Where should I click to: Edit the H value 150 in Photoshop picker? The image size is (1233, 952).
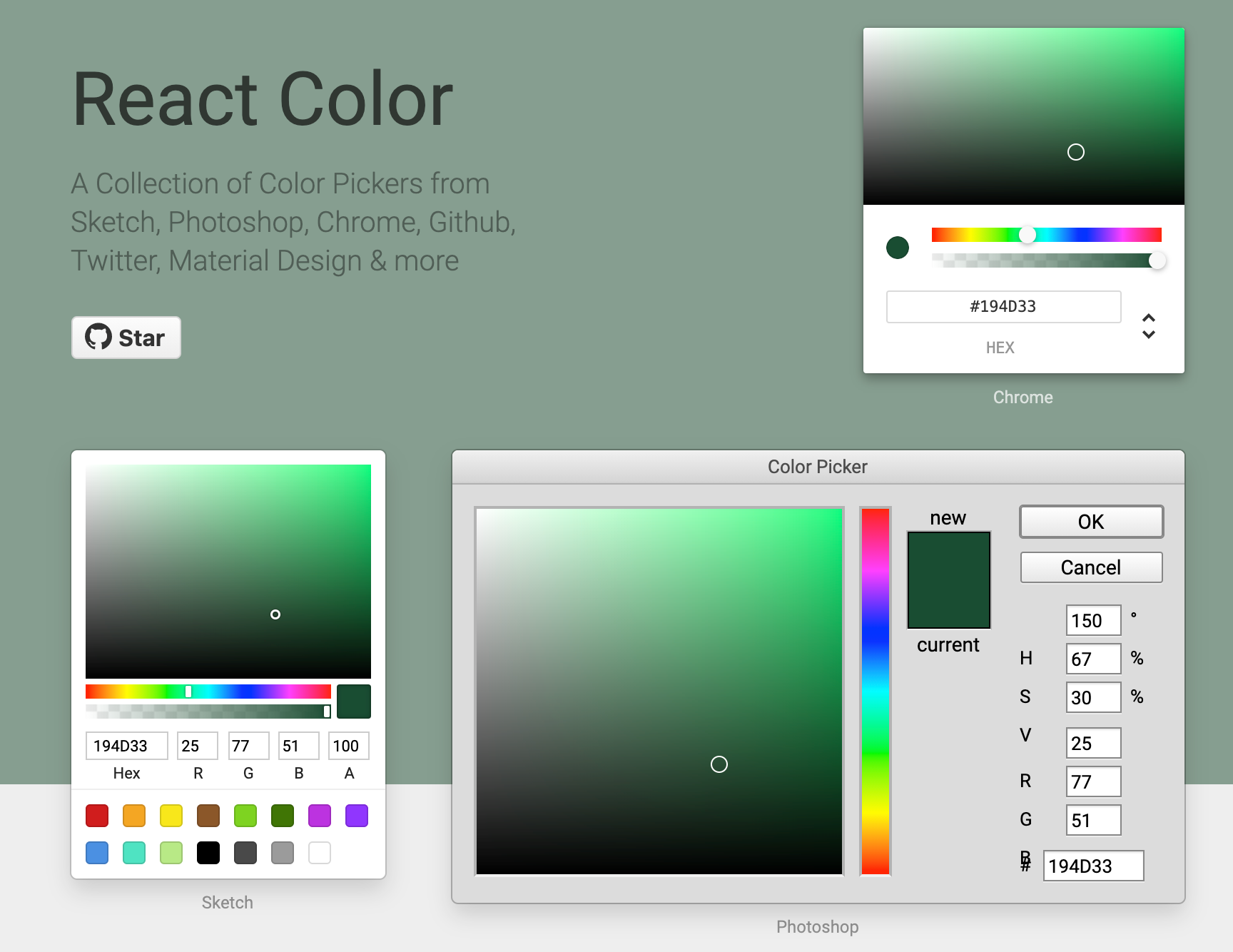point(1093,619)
